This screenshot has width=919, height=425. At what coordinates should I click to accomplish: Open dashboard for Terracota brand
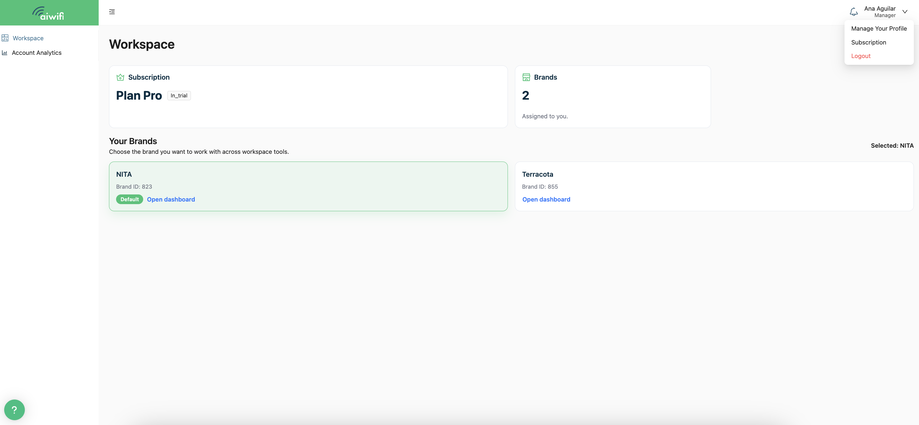[546, 199]
